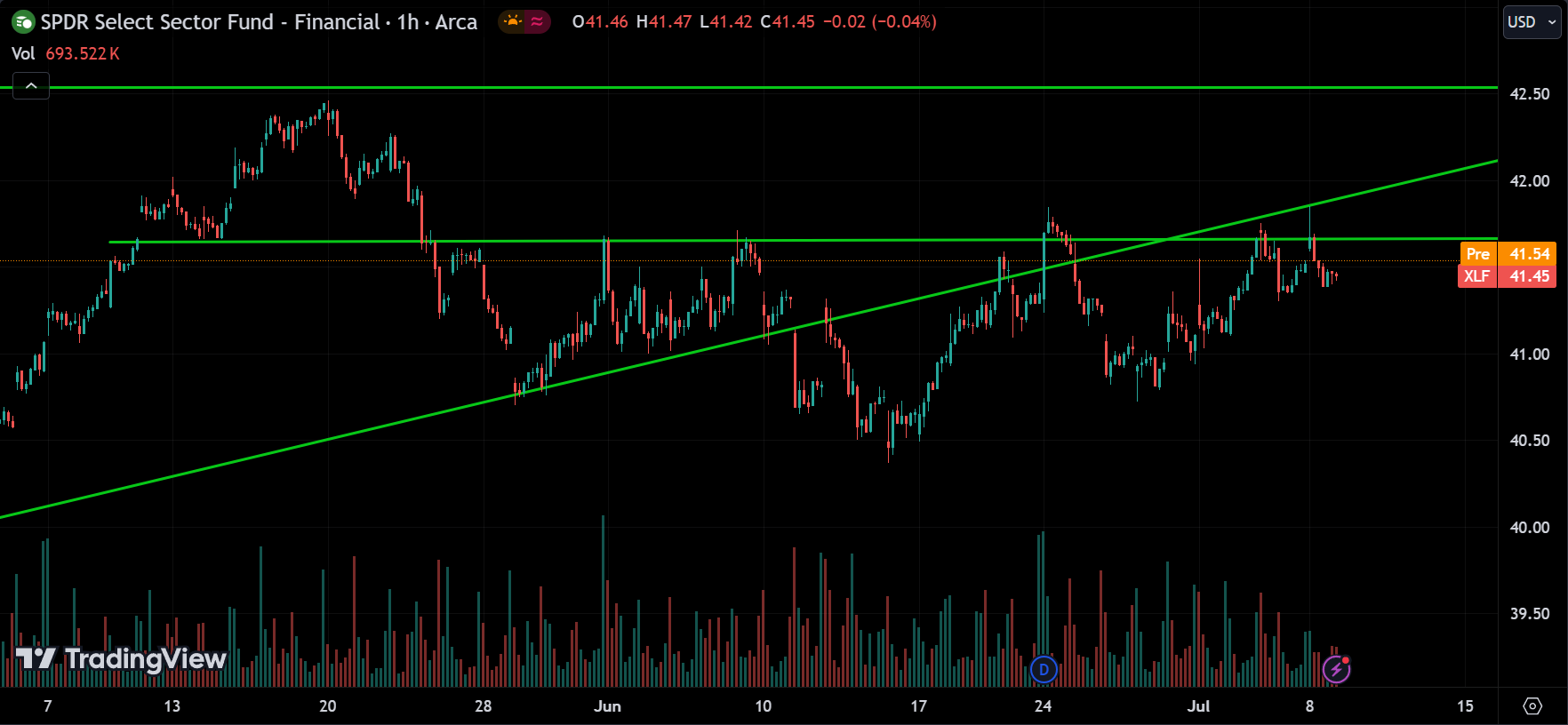Click the Vol 693.522K volume indicator label
The width and height of the screenshot is (1568, 725).
[x=66, y=54]
